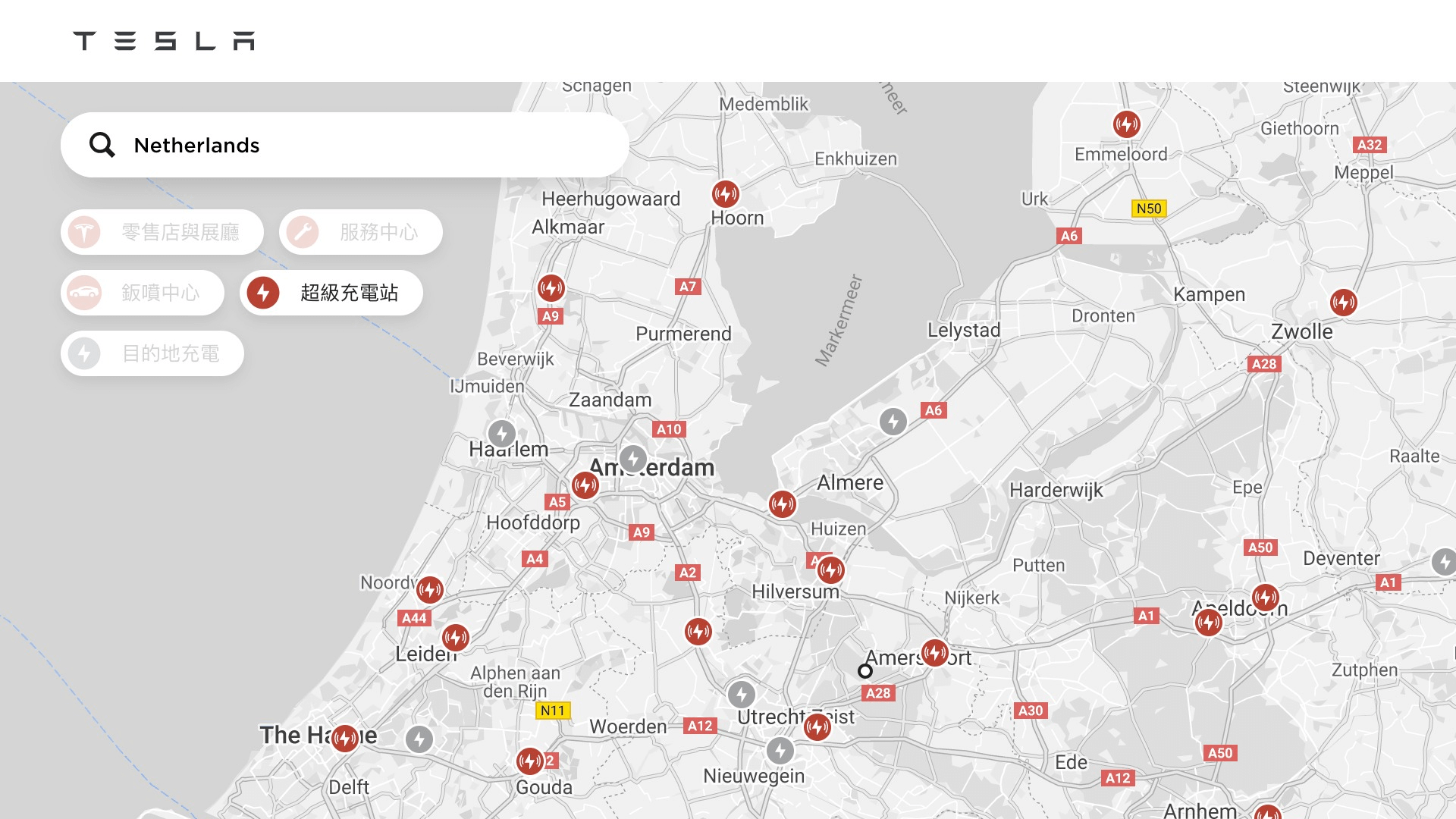
Task: Select the lower Supercharger pin at Apeldoorn
Action: pos(1209,623)
